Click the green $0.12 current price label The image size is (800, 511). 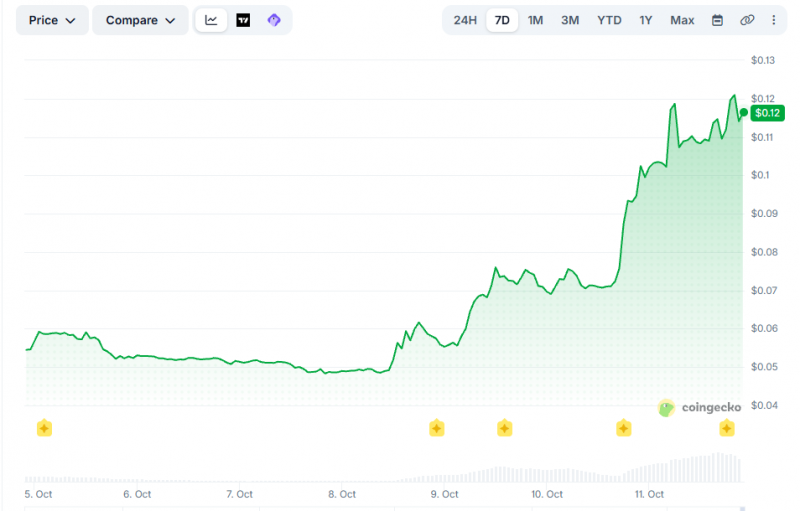tap(767, 113)
